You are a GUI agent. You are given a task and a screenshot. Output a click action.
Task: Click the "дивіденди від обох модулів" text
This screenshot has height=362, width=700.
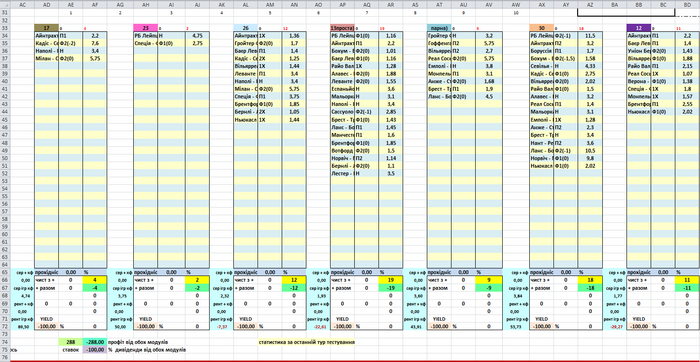[150, 350]
